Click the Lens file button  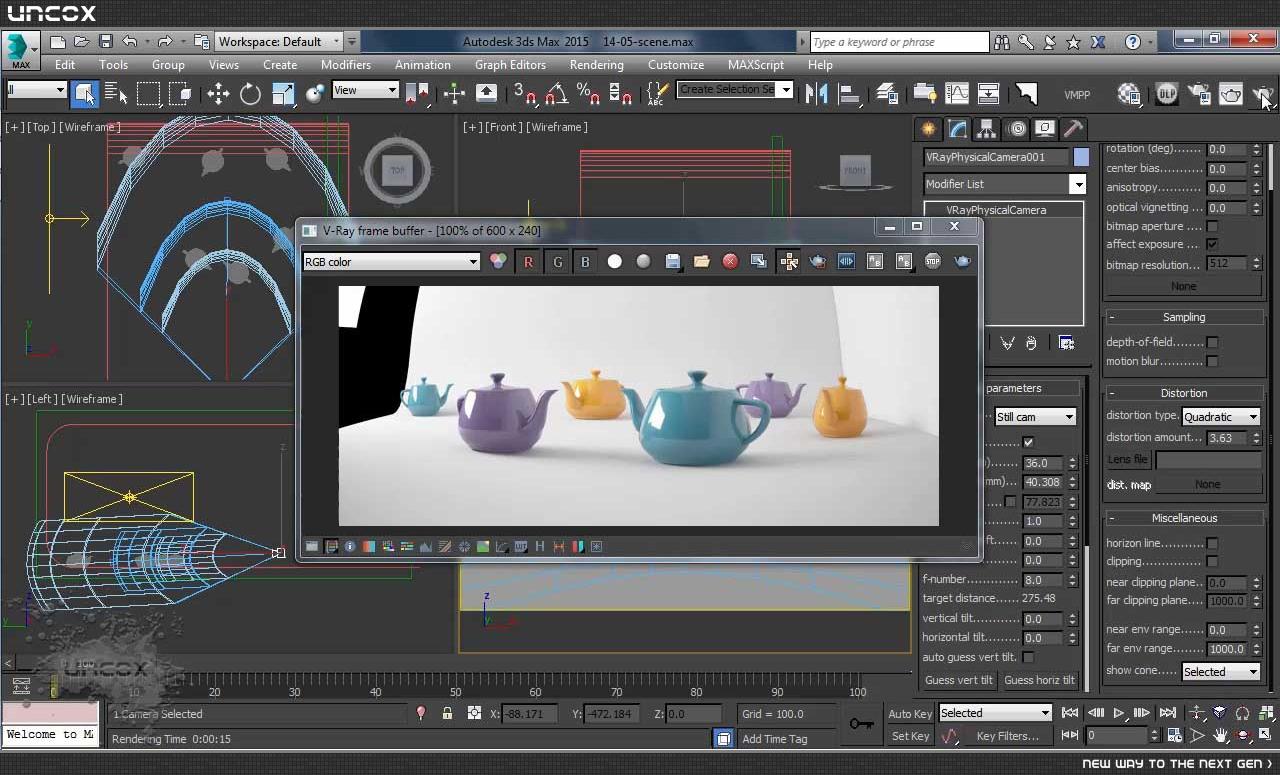pos(1128,460)
